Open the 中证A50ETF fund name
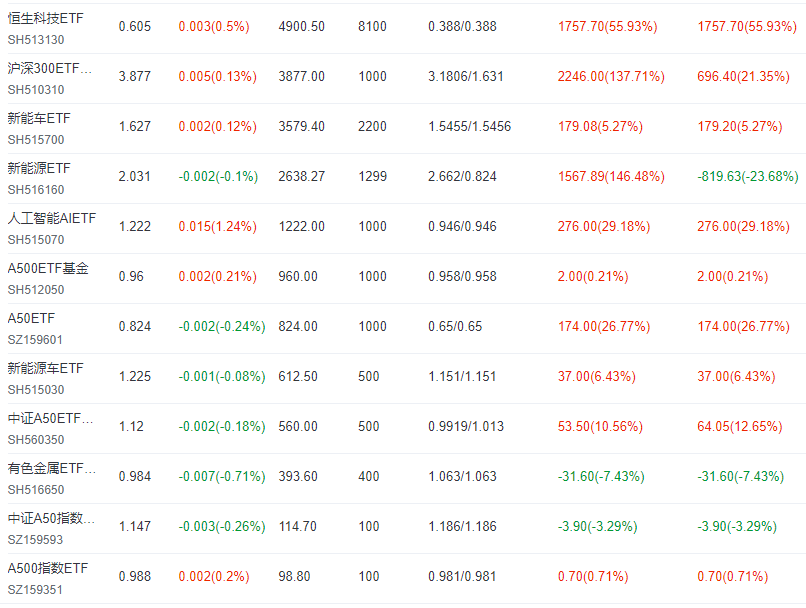Screen dimensions: 806x608 pos(50,418)
